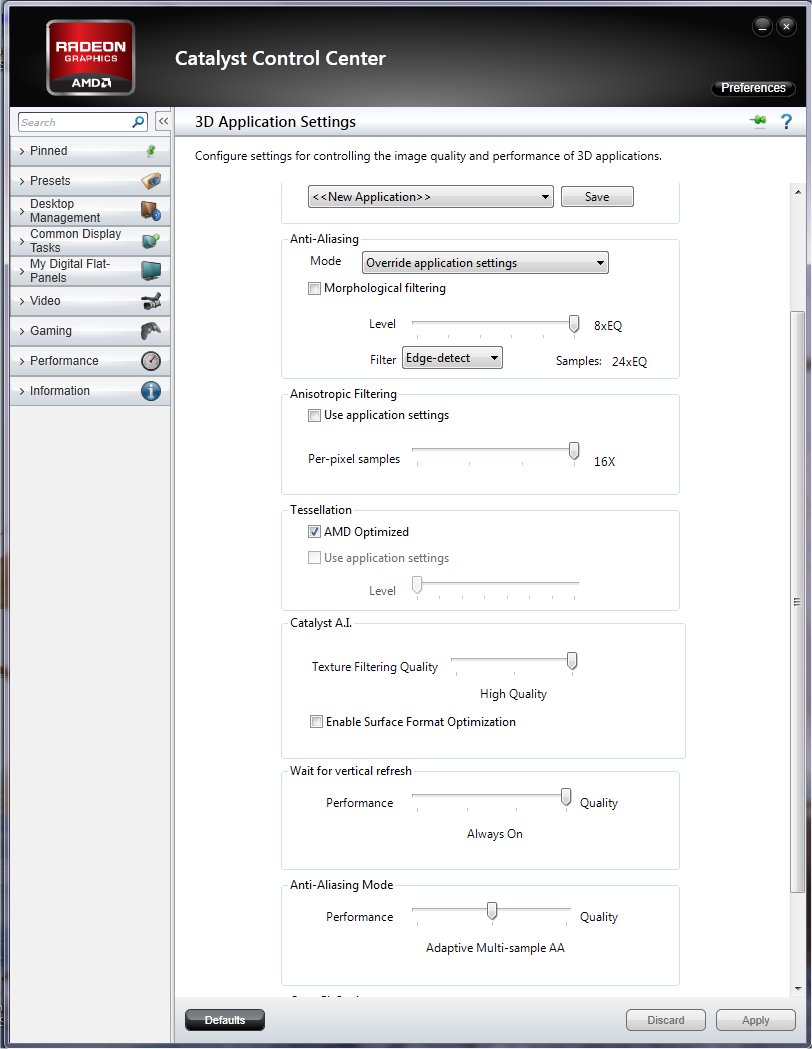Enable Surface Format Optimization checkbox

pos(316,722)
